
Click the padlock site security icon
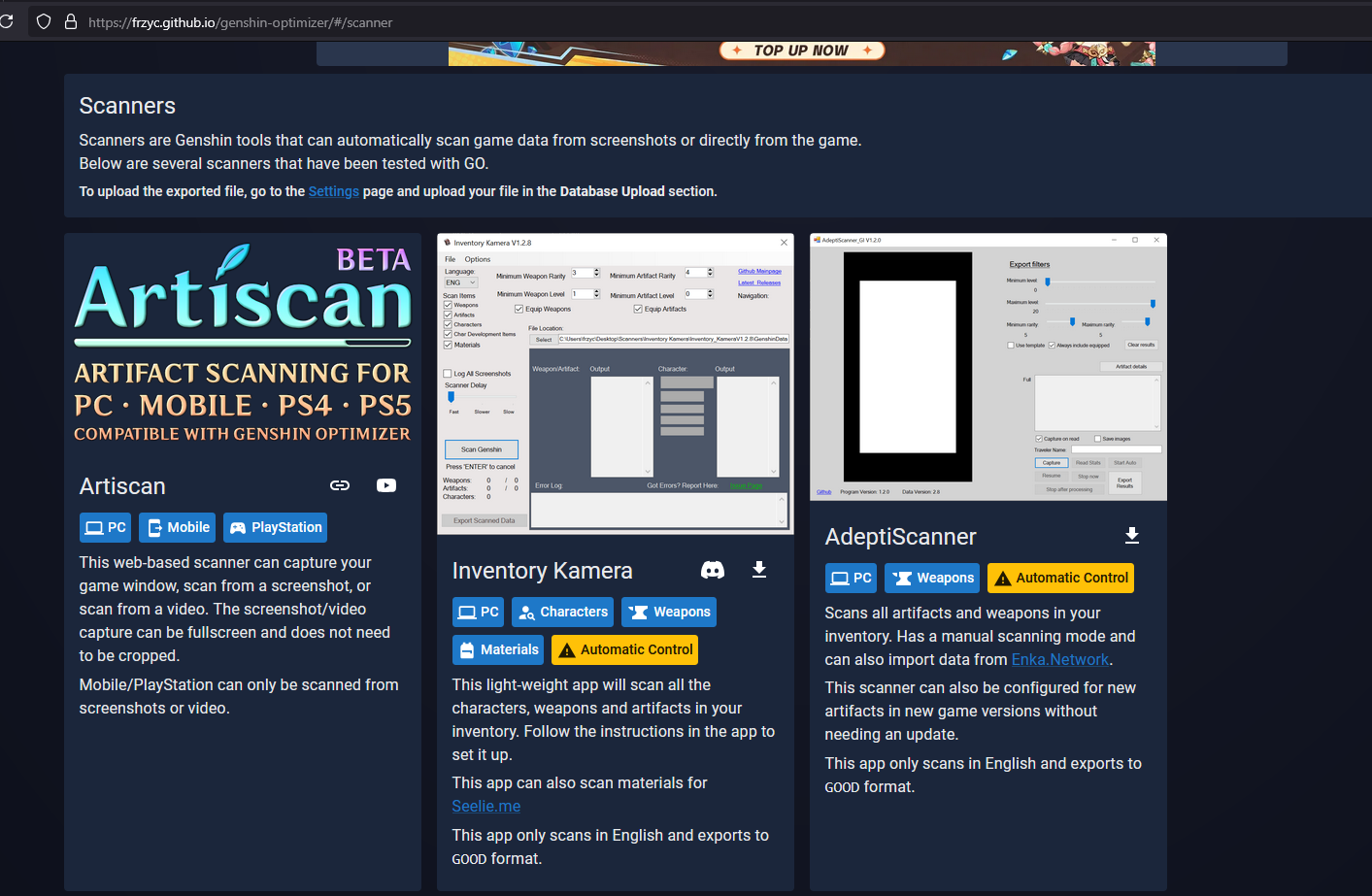click(71, 21)
